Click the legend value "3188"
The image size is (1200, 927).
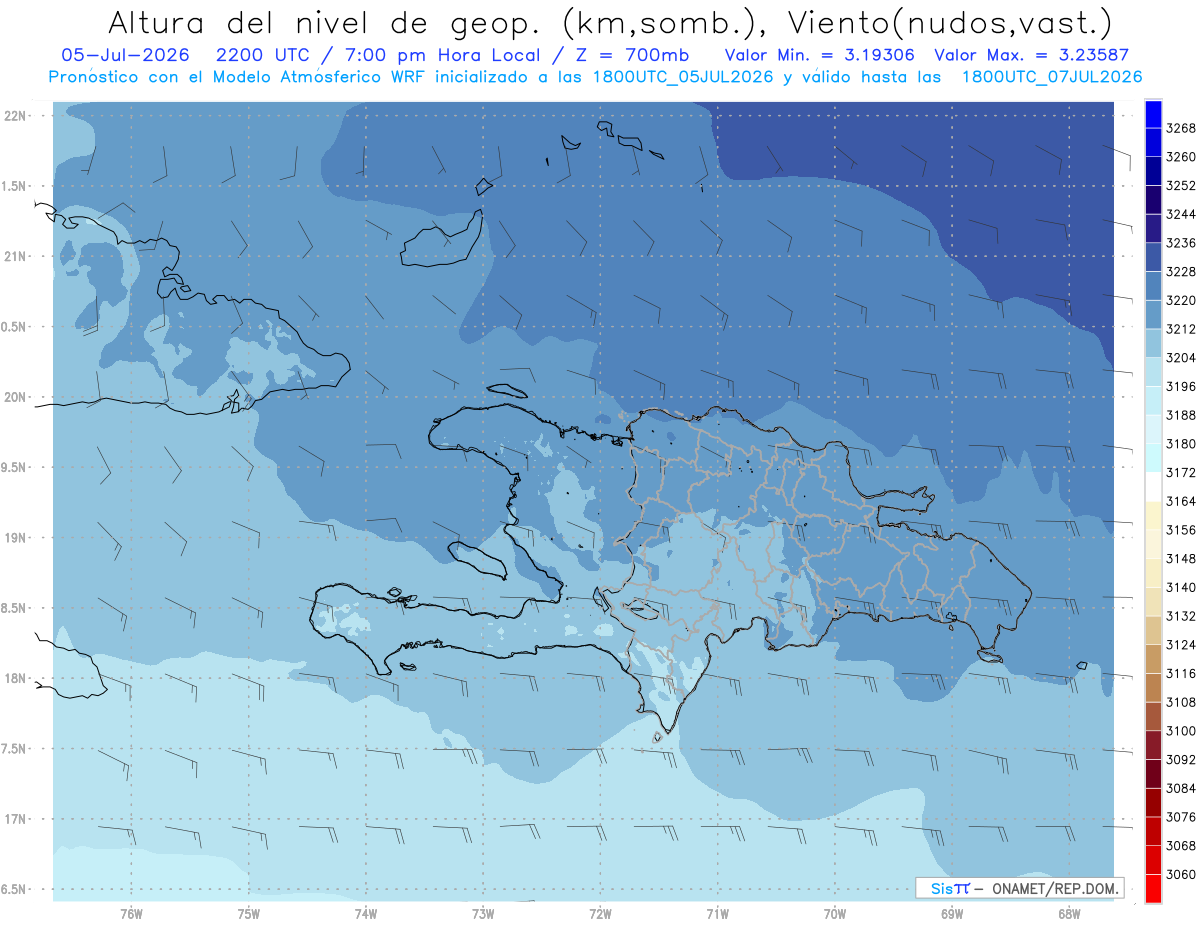coord(1181,415)
